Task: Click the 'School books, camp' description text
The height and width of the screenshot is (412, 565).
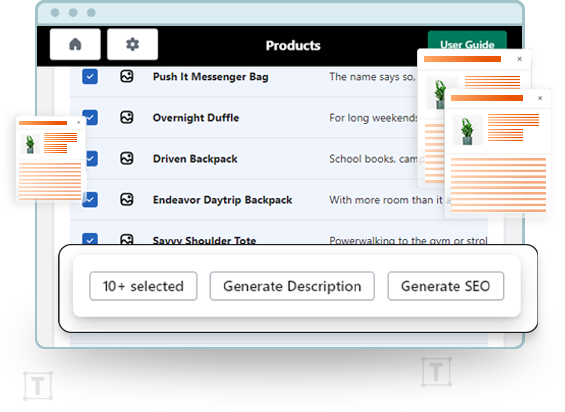Action: point(377,159)
